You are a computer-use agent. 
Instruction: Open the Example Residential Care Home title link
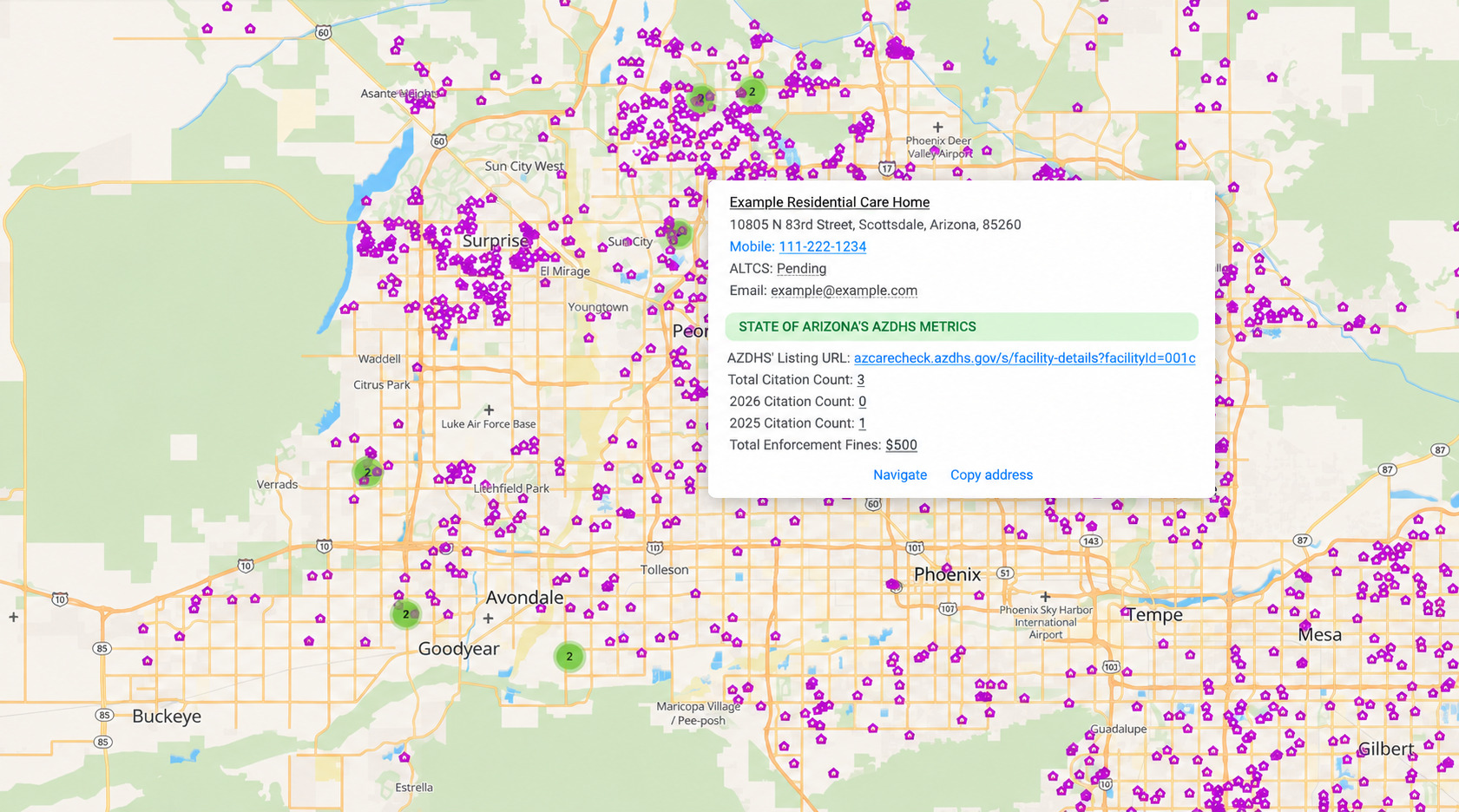[x=829, y=202]
